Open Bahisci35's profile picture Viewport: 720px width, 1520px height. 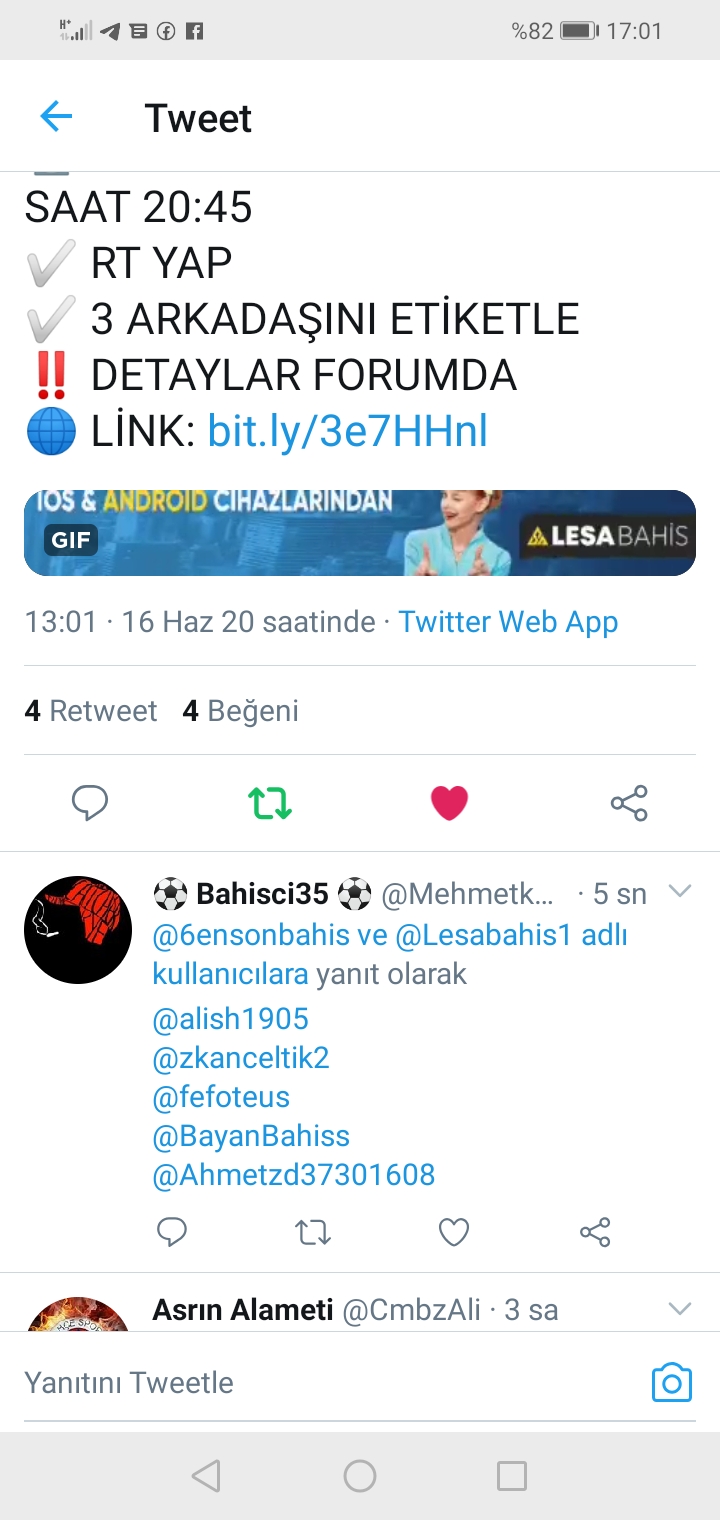coord(78,929)
